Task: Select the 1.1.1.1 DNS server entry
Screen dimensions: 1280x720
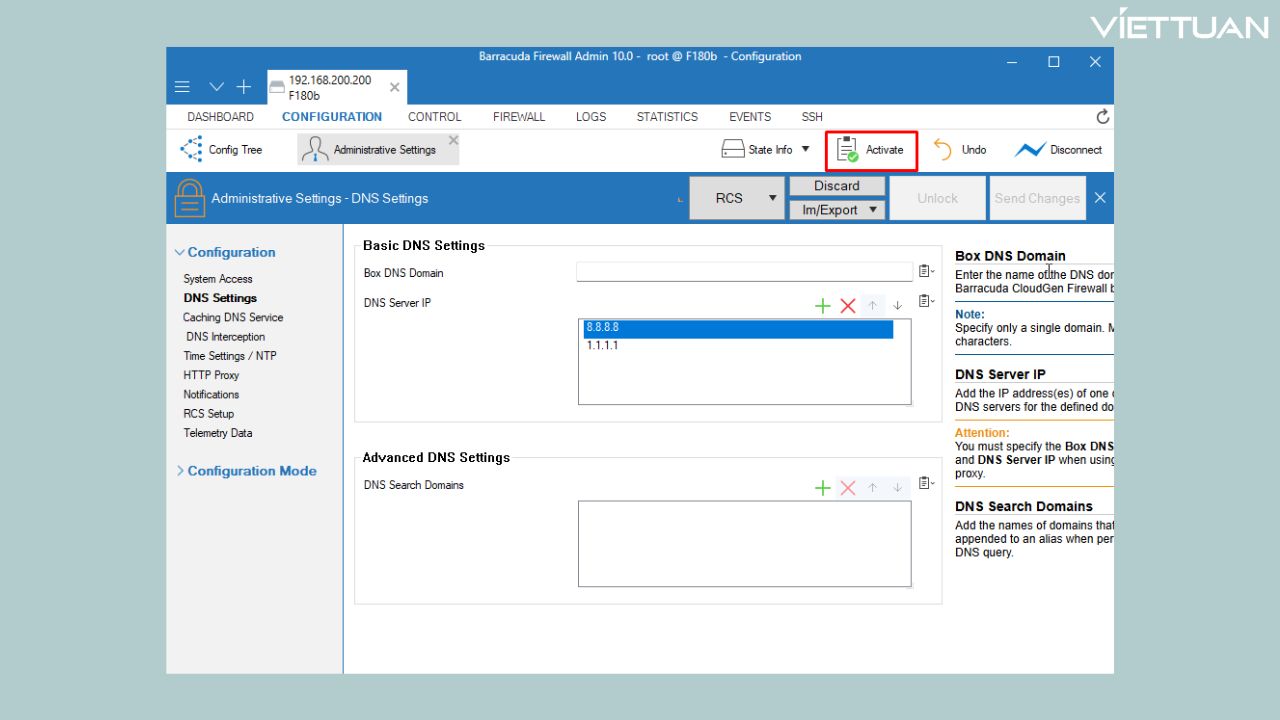Action: pyautogui.click(x=603, y=346)
